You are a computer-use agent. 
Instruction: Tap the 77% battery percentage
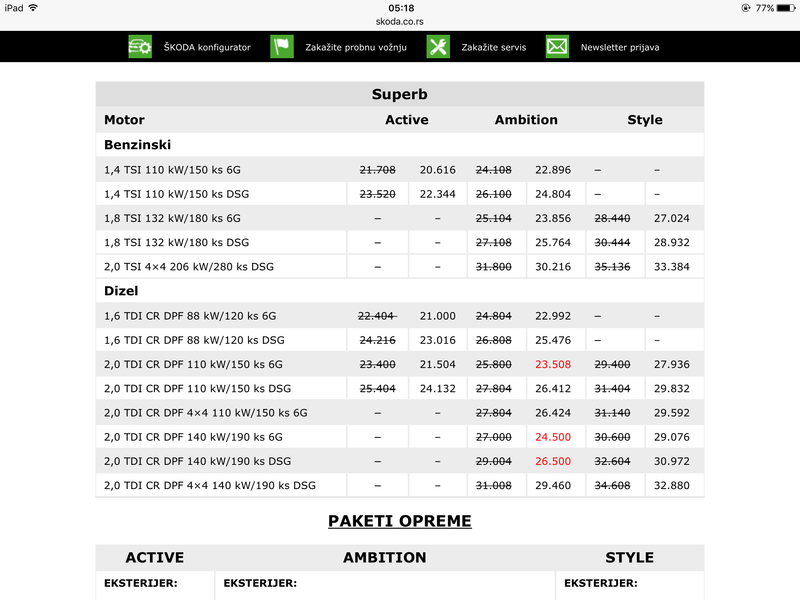click(765, 8)
